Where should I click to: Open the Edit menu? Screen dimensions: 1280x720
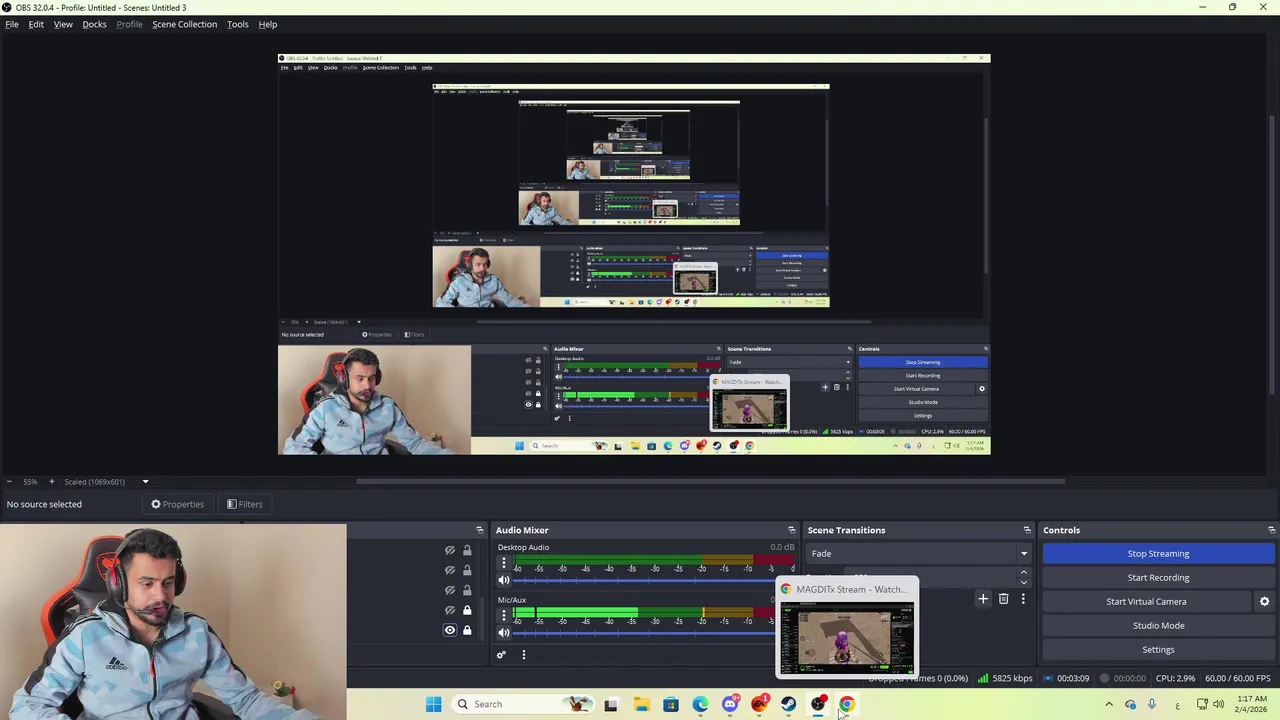tap(36, 24)
